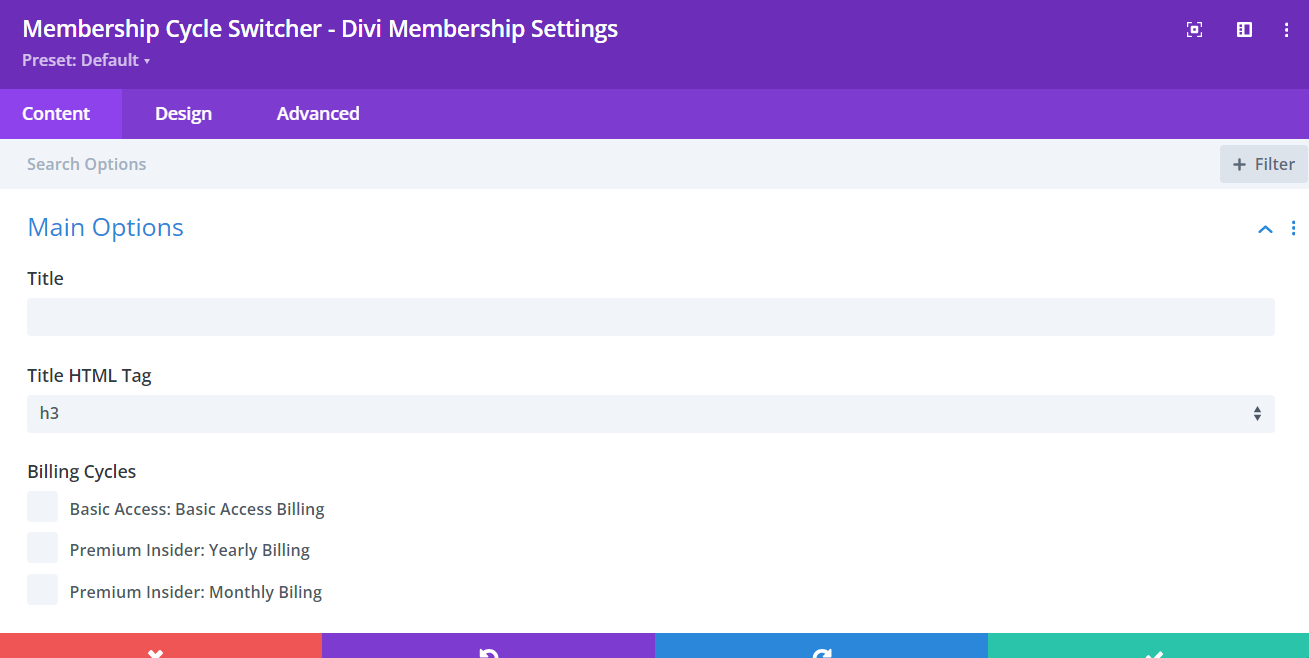Click the Filter button
This screenshot has width=1309, height=658.
pyautogui.click(x=1263, y=163)
